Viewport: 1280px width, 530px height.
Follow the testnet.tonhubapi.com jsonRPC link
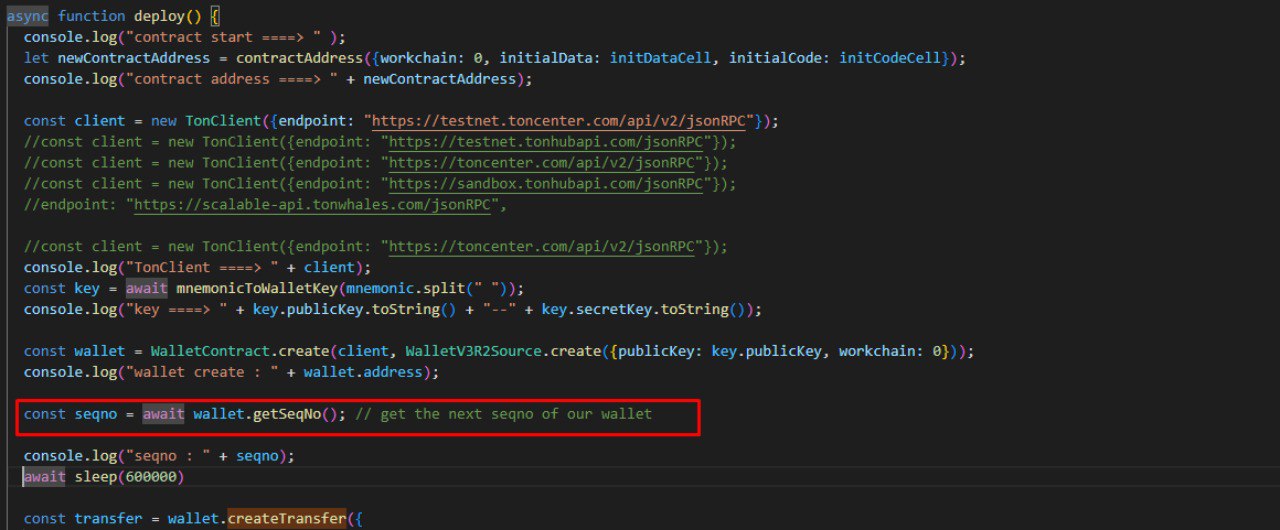[545, 142]
